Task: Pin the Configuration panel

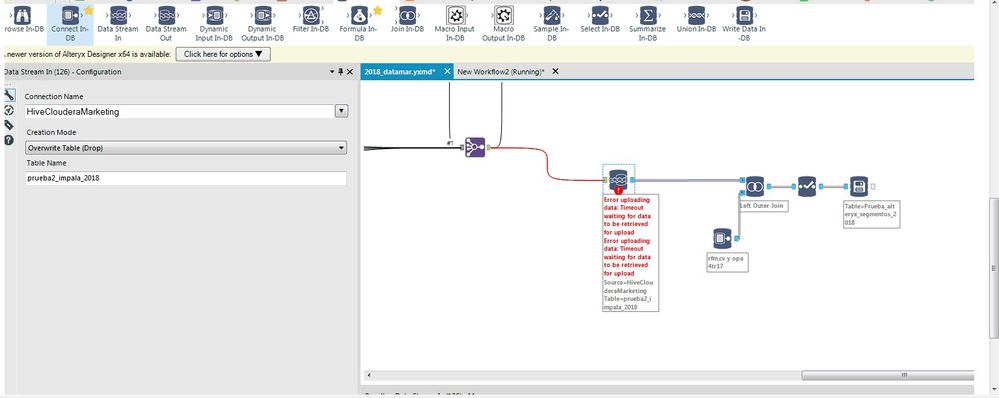Action: (x=340, y=72)
